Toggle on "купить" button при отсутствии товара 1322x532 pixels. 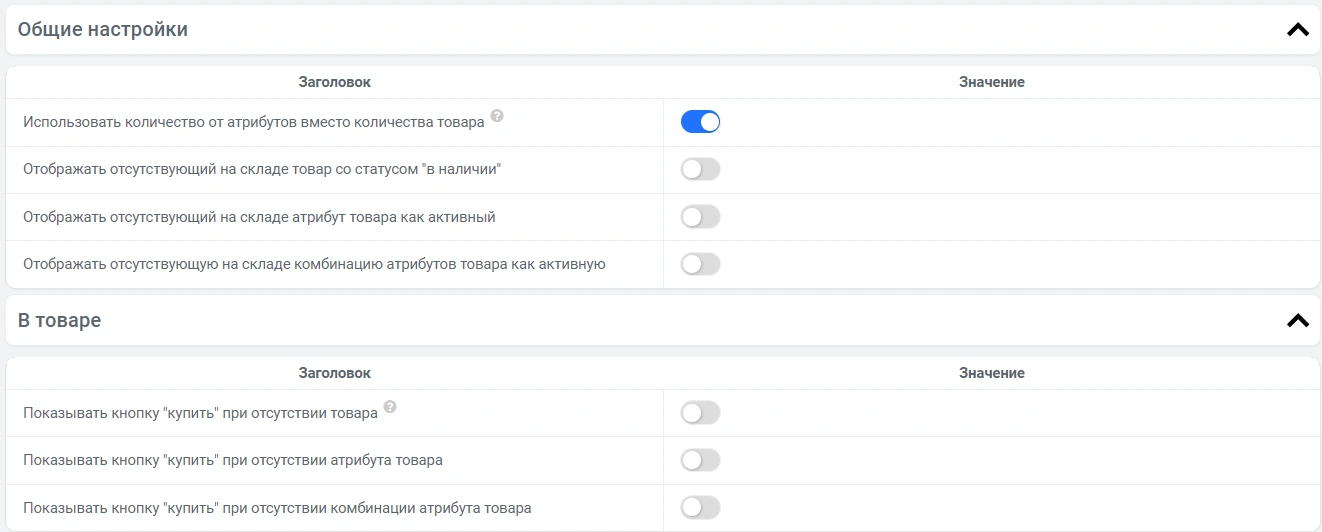pos(700,413)
